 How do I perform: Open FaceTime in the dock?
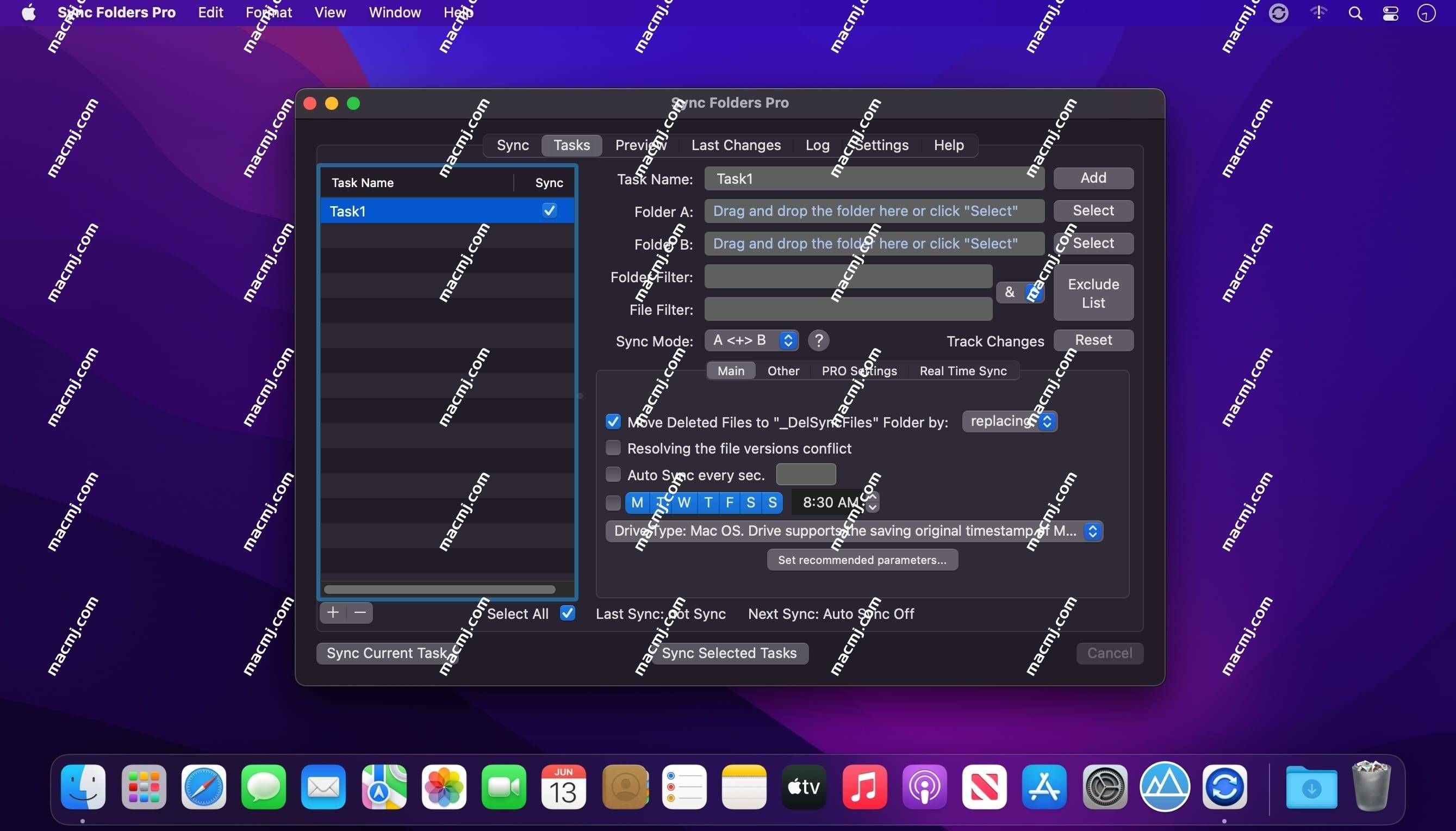tap(504, 787)
